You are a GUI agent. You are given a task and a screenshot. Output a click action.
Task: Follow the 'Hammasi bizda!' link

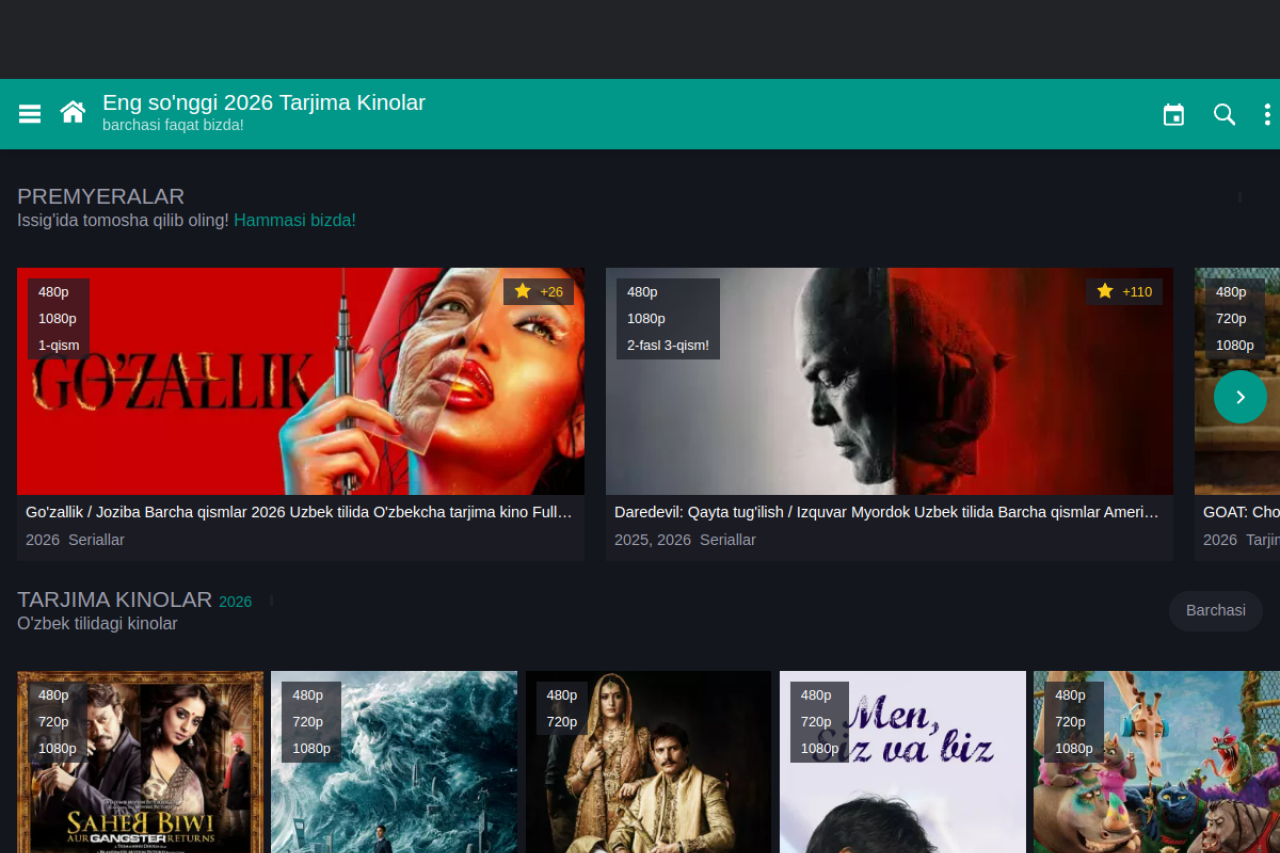295,220
